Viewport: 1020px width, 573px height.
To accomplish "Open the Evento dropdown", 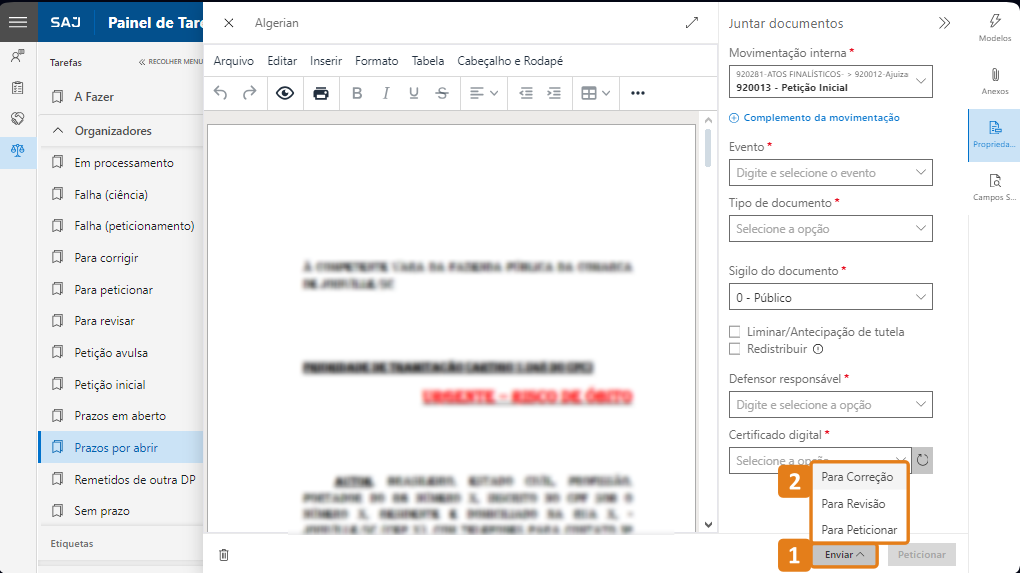I will tap(831, 172).
